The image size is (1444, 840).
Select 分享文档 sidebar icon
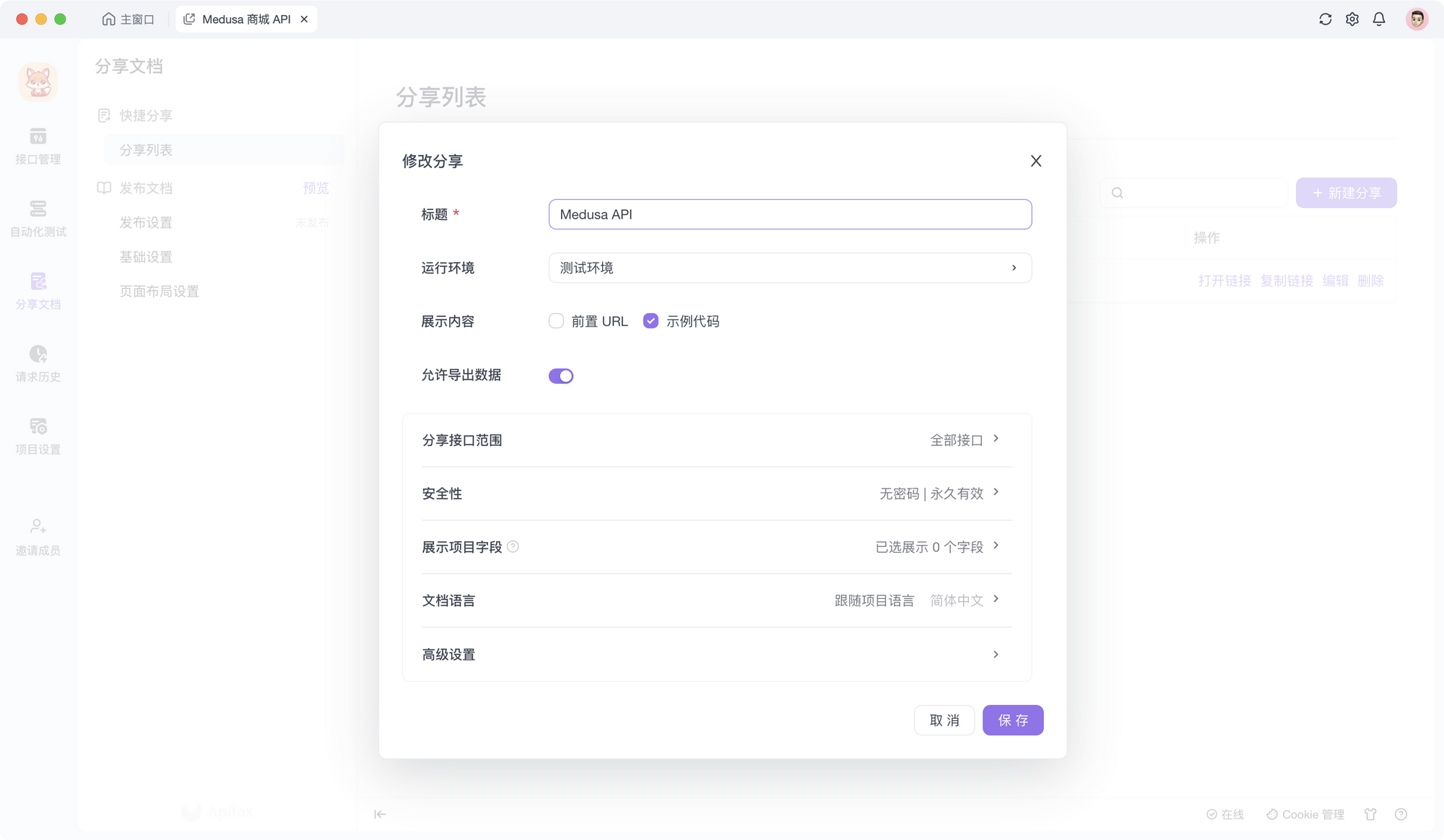(x=38, y=292)
